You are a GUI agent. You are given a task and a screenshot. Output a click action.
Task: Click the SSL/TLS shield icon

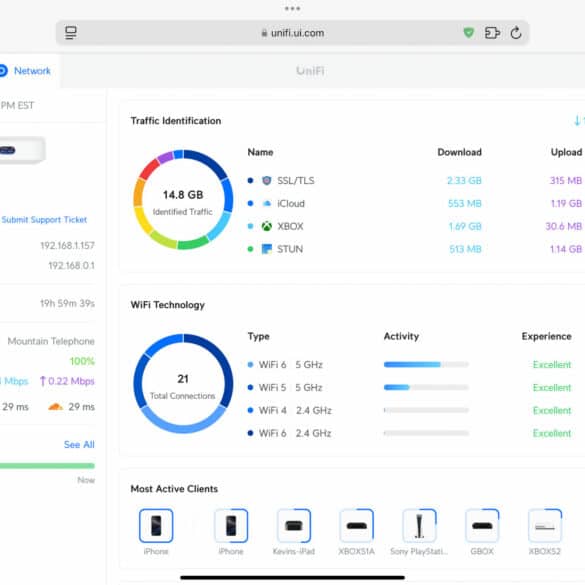click(x=266, y=181)
